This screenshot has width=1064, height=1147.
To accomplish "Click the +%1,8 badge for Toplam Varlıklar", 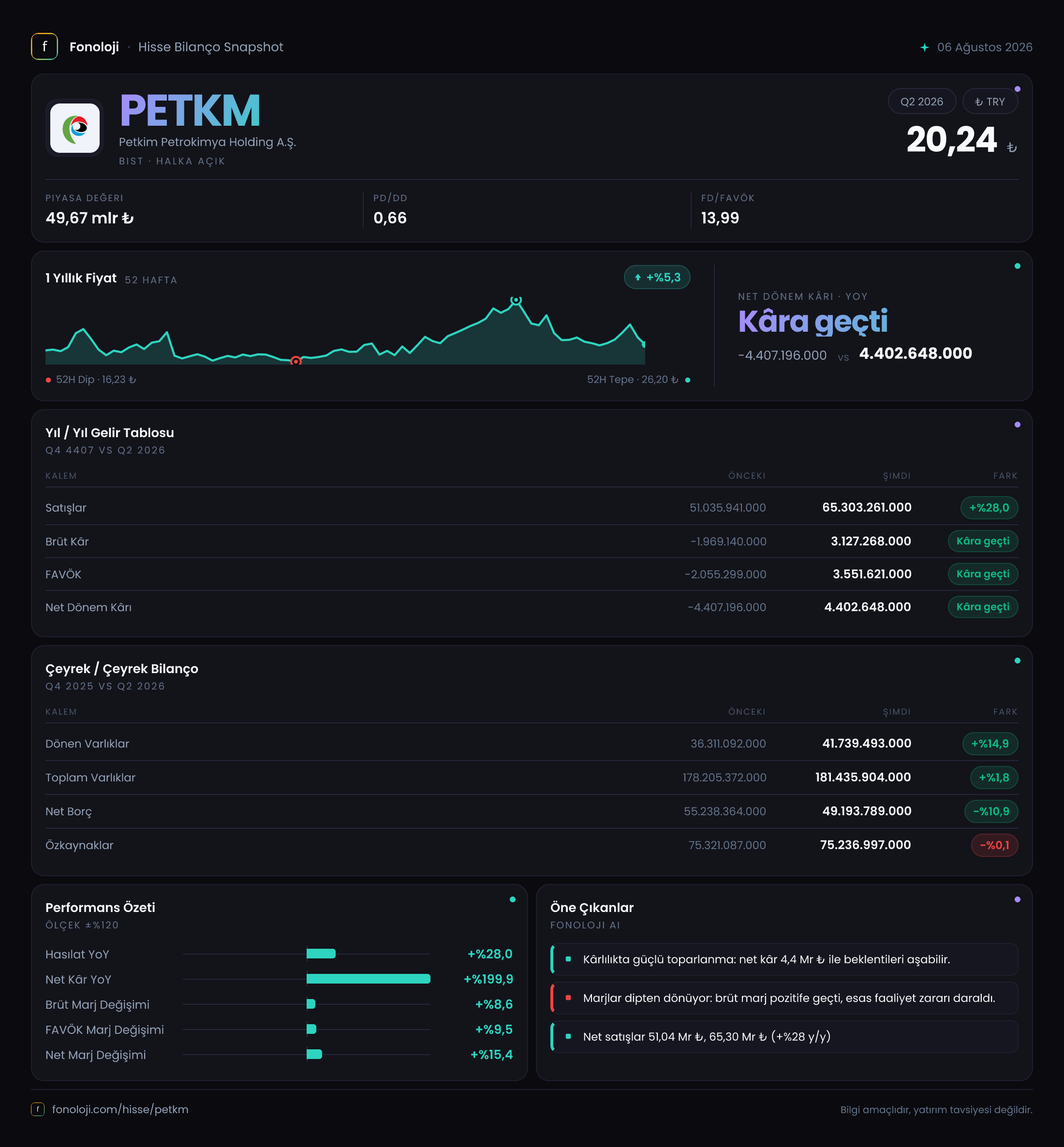I will tap(994, 778).
